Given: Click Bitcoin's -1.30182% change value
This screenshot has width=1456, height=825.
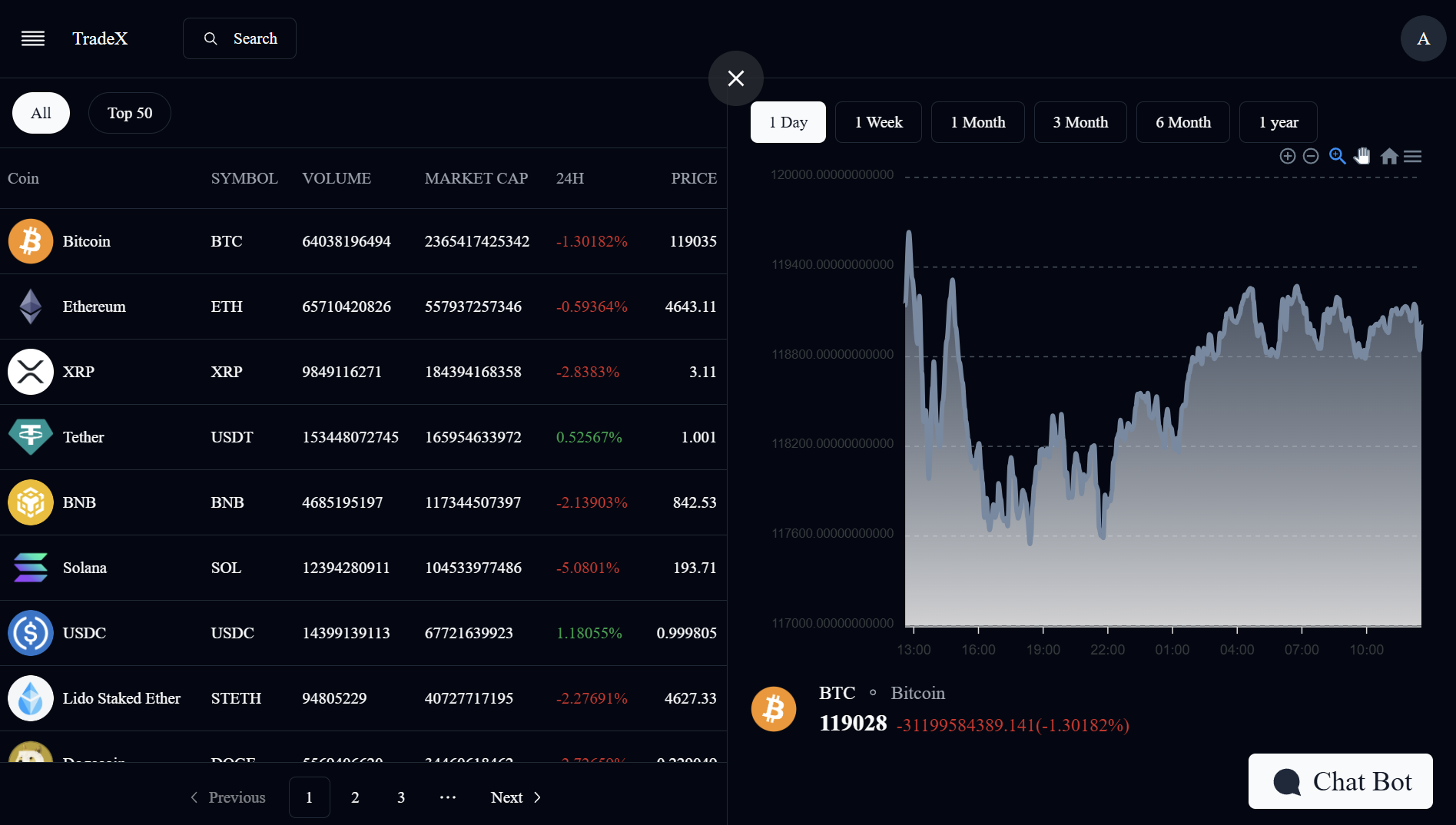Looking at the screenshot, I should point(592,241).
